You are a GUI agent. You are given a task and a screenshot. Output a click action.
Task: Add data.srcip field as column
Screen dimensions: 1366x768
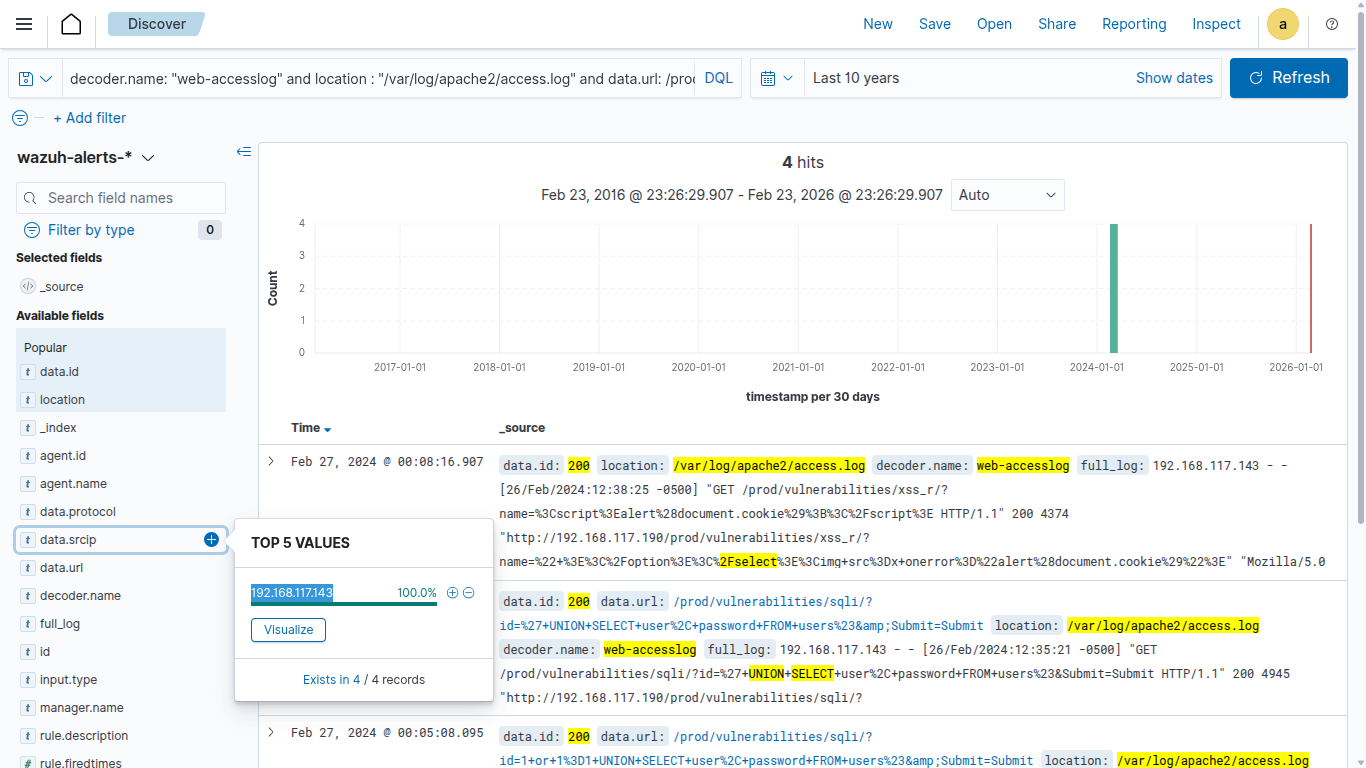pyautogui.click(x=211, y=540)
